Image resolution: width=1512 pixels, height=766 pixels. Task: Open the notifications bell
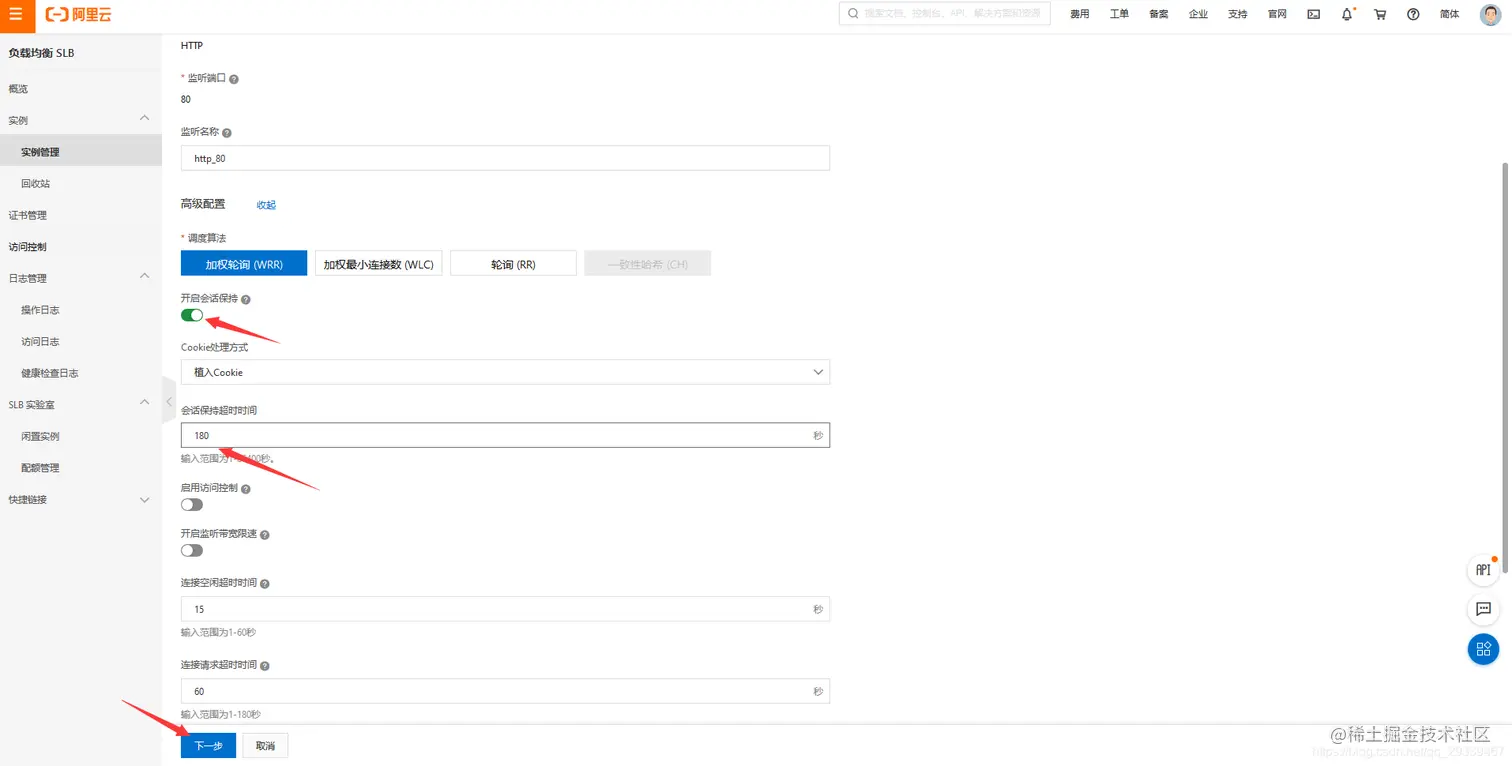pos(1347,14)
